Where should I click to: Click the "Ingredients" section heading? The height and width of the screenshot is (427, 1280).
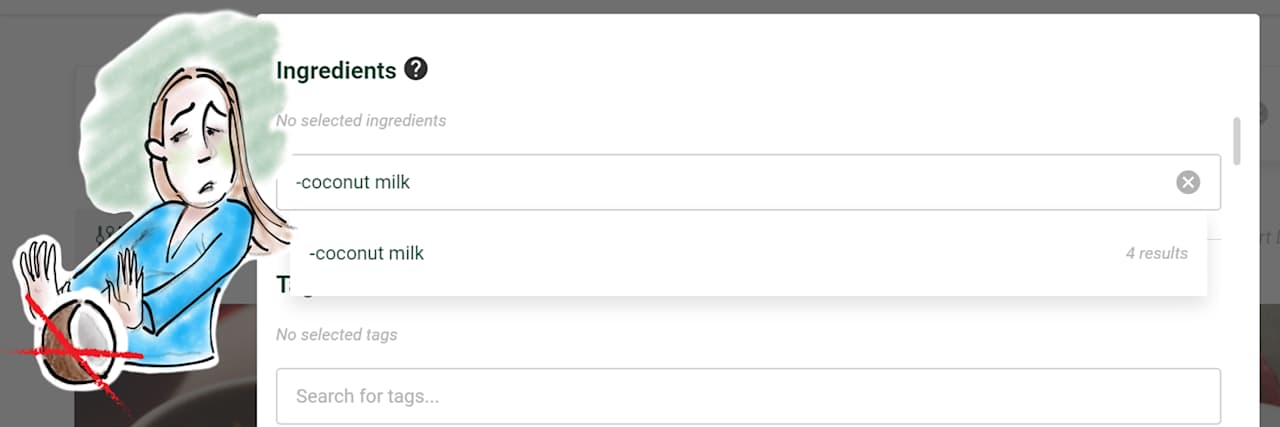click(x=336, y=71)
